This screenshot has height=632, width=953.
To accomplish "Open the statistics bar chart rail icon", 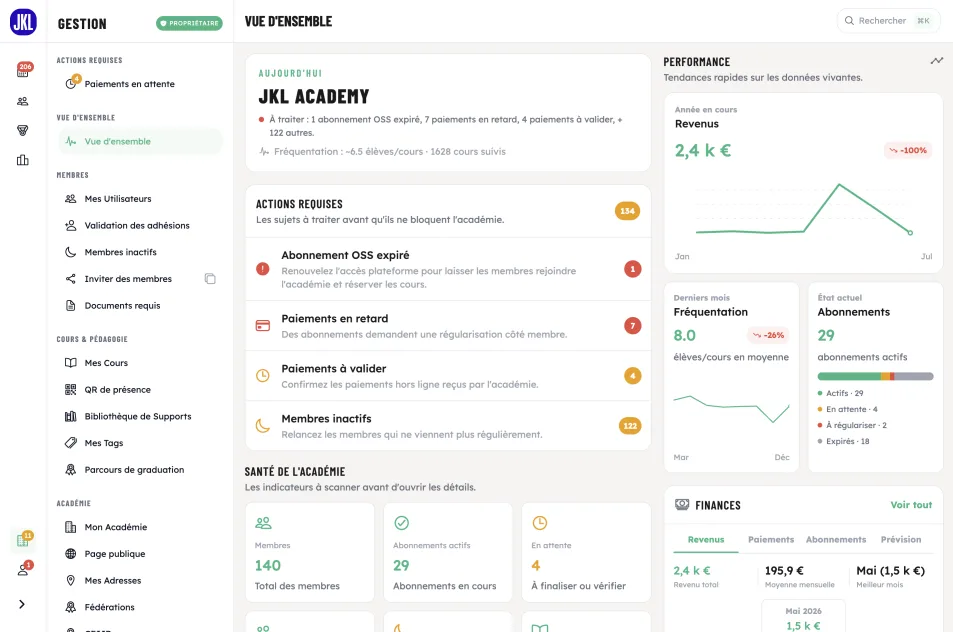I will (22, 160).
